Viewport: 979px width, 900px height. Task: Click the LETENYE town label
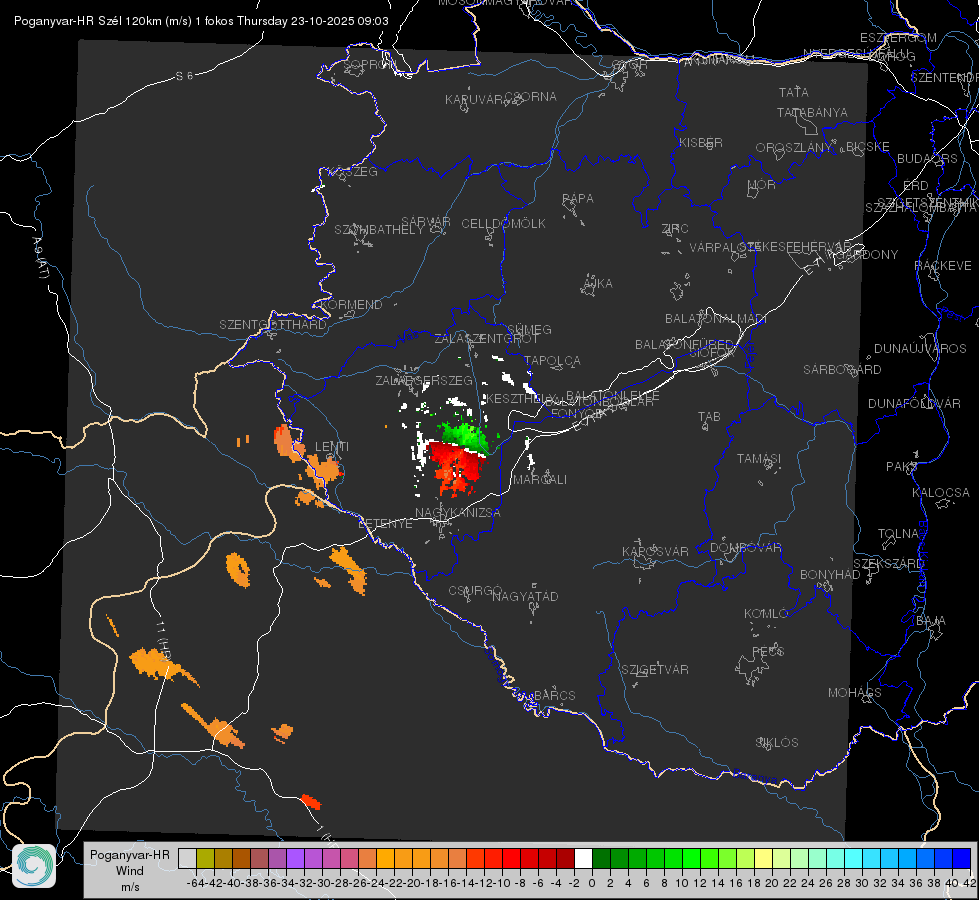click(x=385, y=524)
